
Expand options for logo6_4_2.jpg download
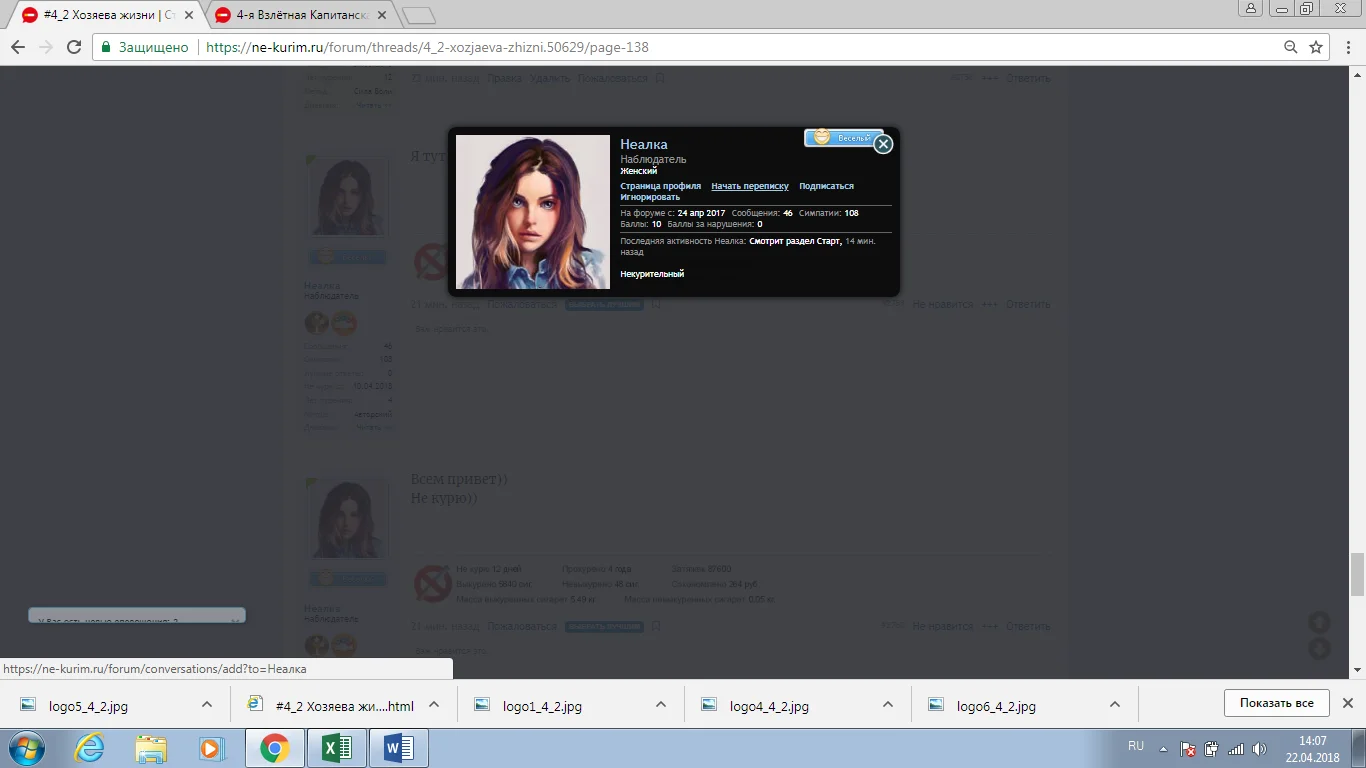click(1115, 704)
